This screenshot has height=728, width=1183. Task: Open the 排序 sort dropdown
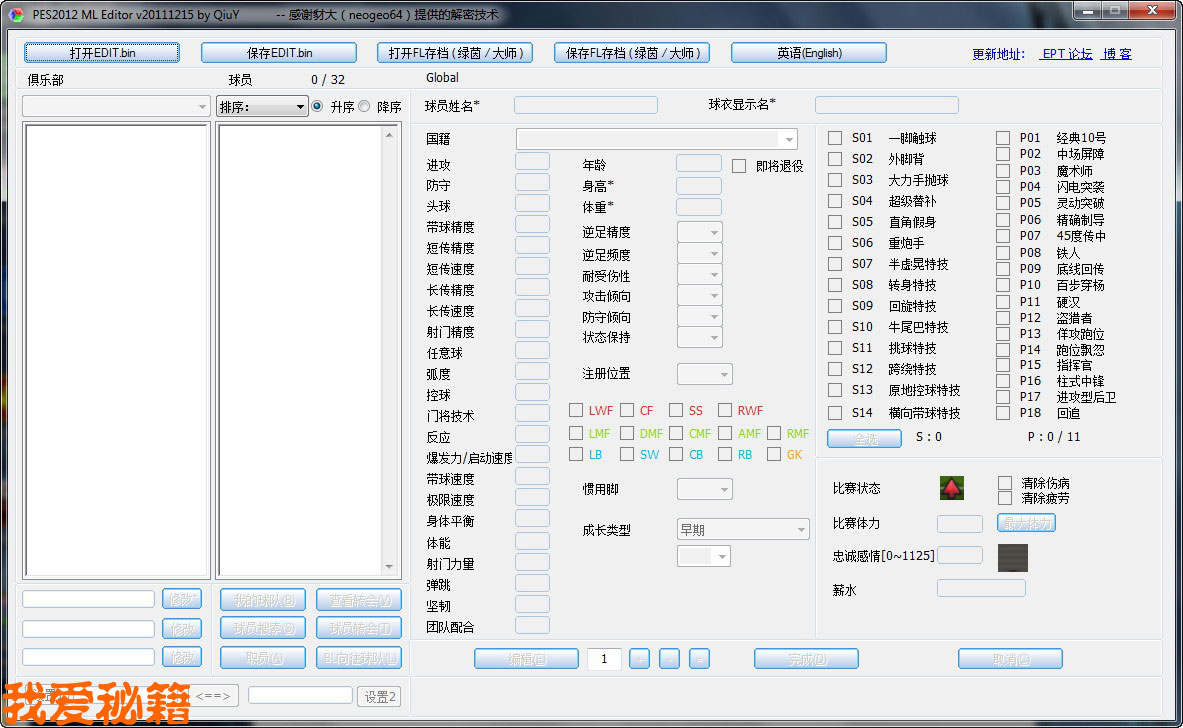coord(262,107)
